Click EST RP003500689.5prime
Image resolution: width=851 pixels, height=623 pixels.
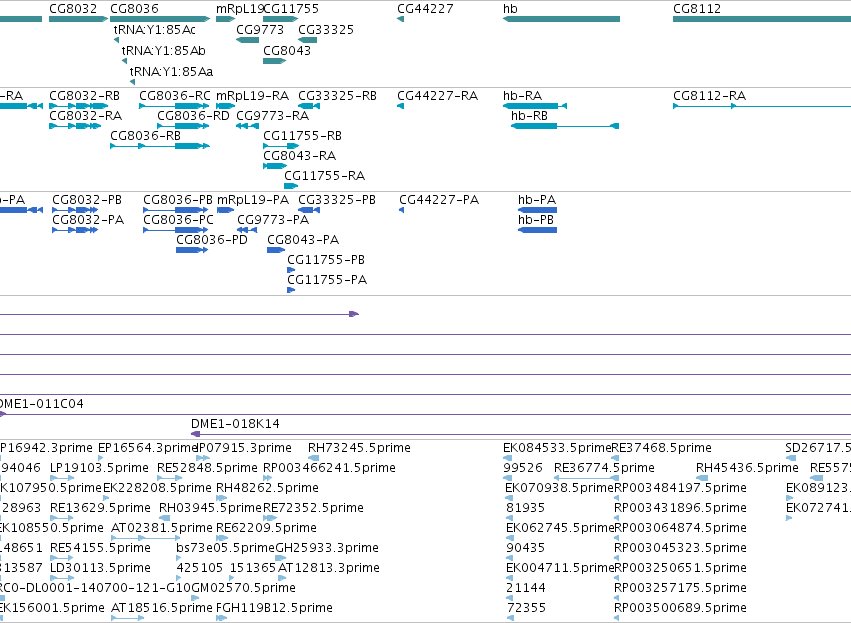coord(617,618)
